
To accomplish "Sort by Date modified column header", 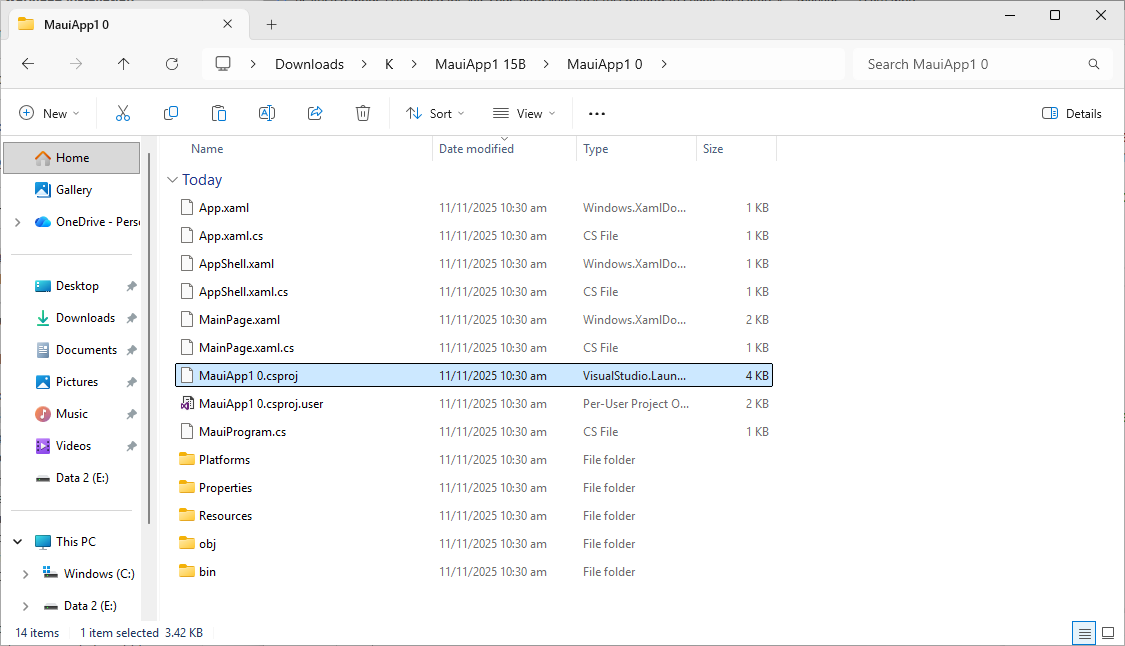I will tap(476, 149).
